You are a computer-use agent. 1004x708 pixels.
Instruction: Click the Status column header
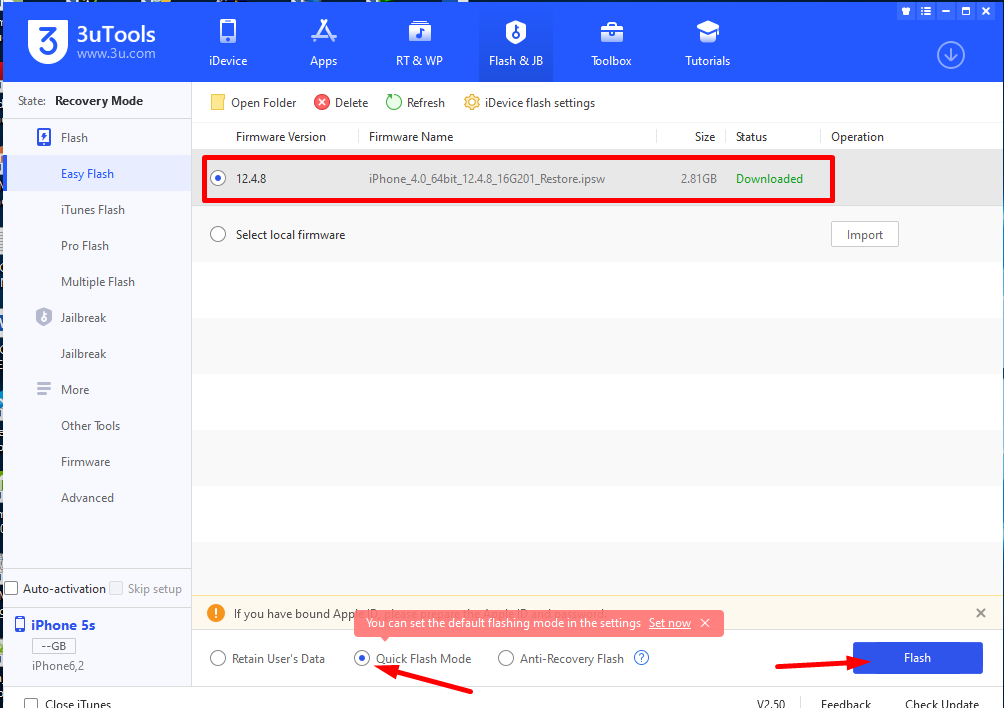pos(751,137)
